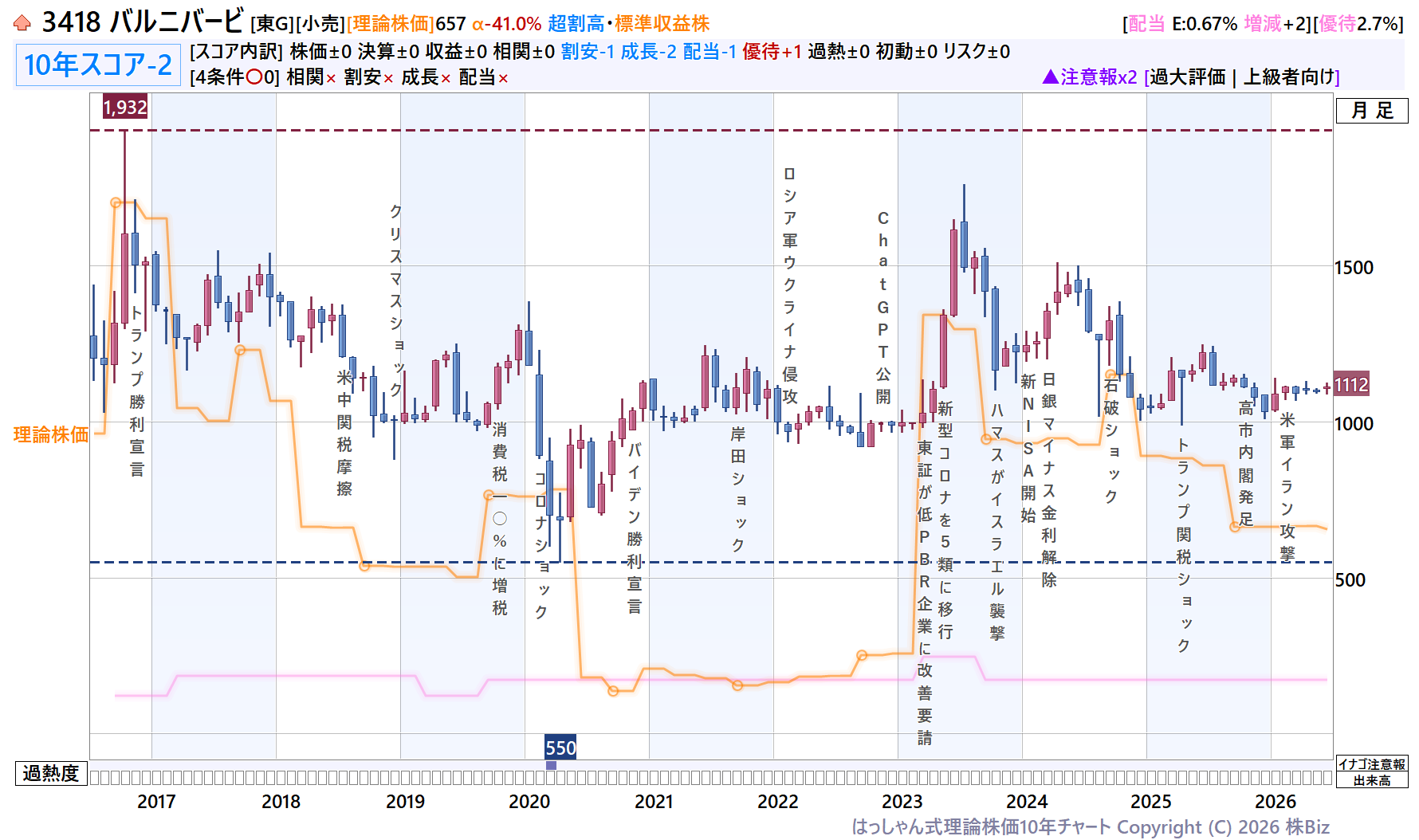Click the 1112 current price label
This screenshot has width=1419, height=840.
(x=1351, y=385)
